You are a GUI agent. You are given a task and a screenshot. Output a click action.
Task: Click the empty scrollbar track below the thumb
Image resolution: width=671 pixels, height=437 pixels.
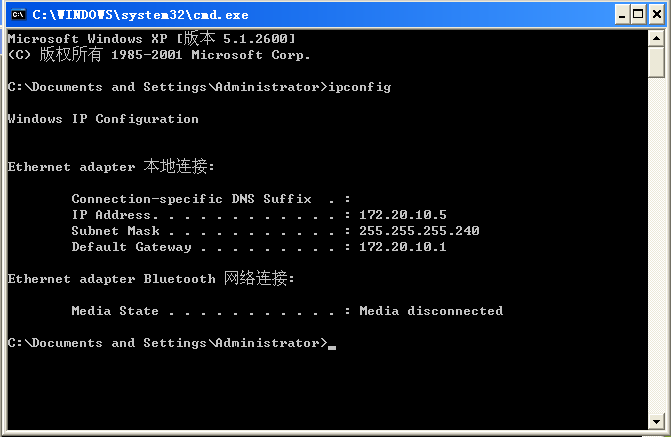656,245
